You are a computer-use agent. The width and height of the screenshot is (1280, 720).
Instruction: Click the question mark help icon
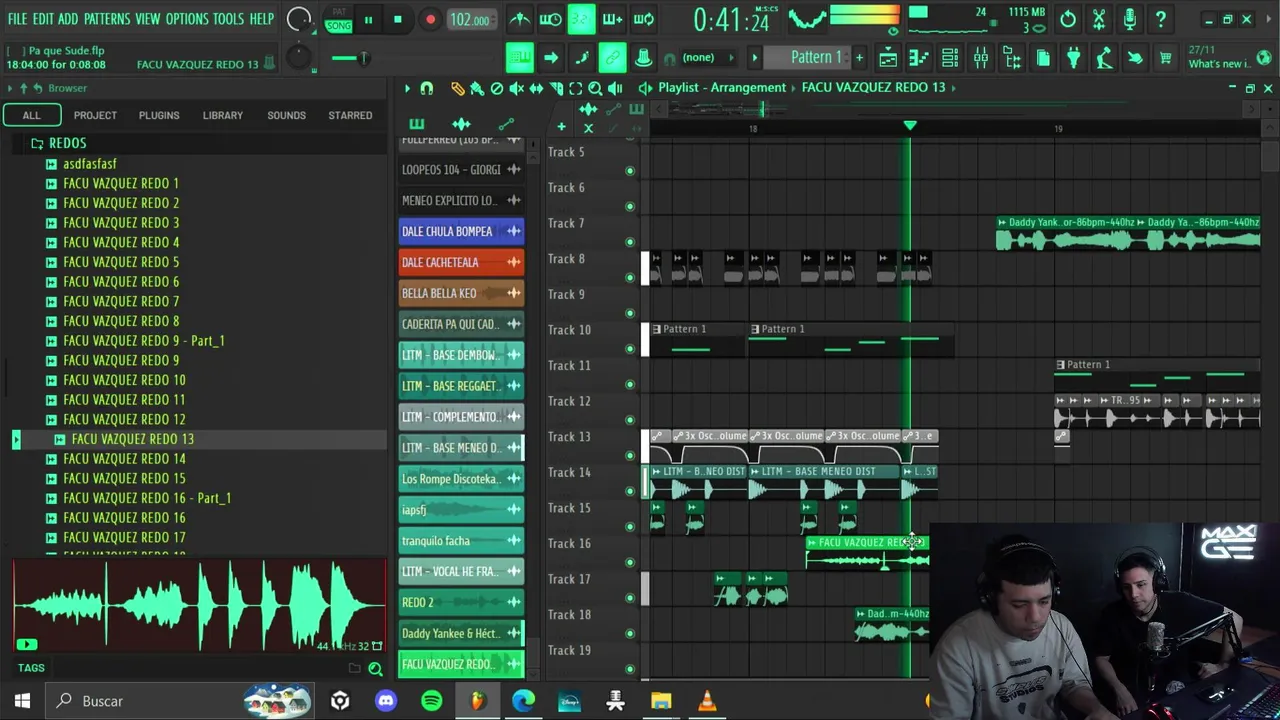(x=1161, y=19)
